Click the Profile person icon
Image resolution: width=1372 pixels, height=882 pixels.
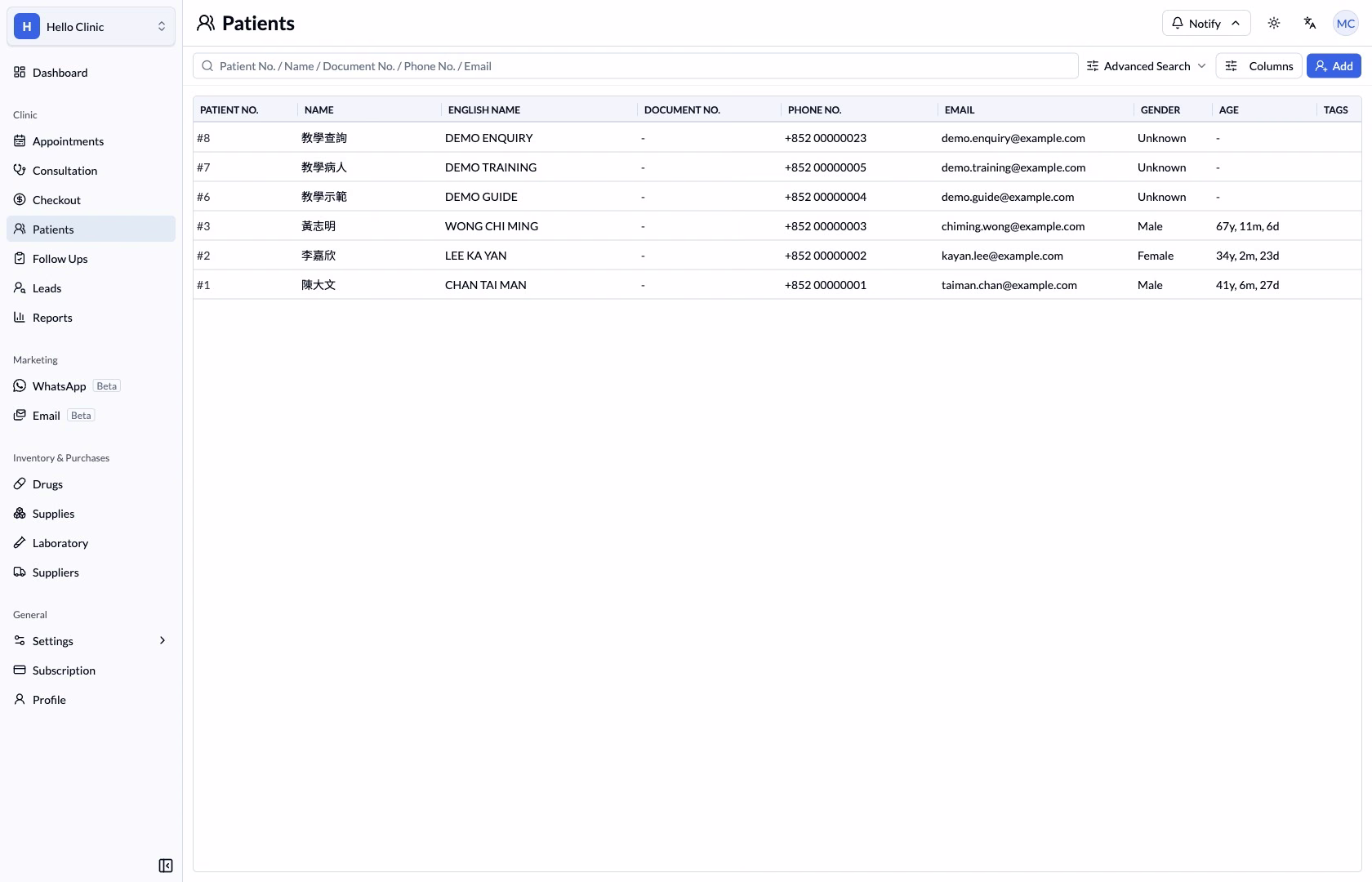tap(20, 699)
